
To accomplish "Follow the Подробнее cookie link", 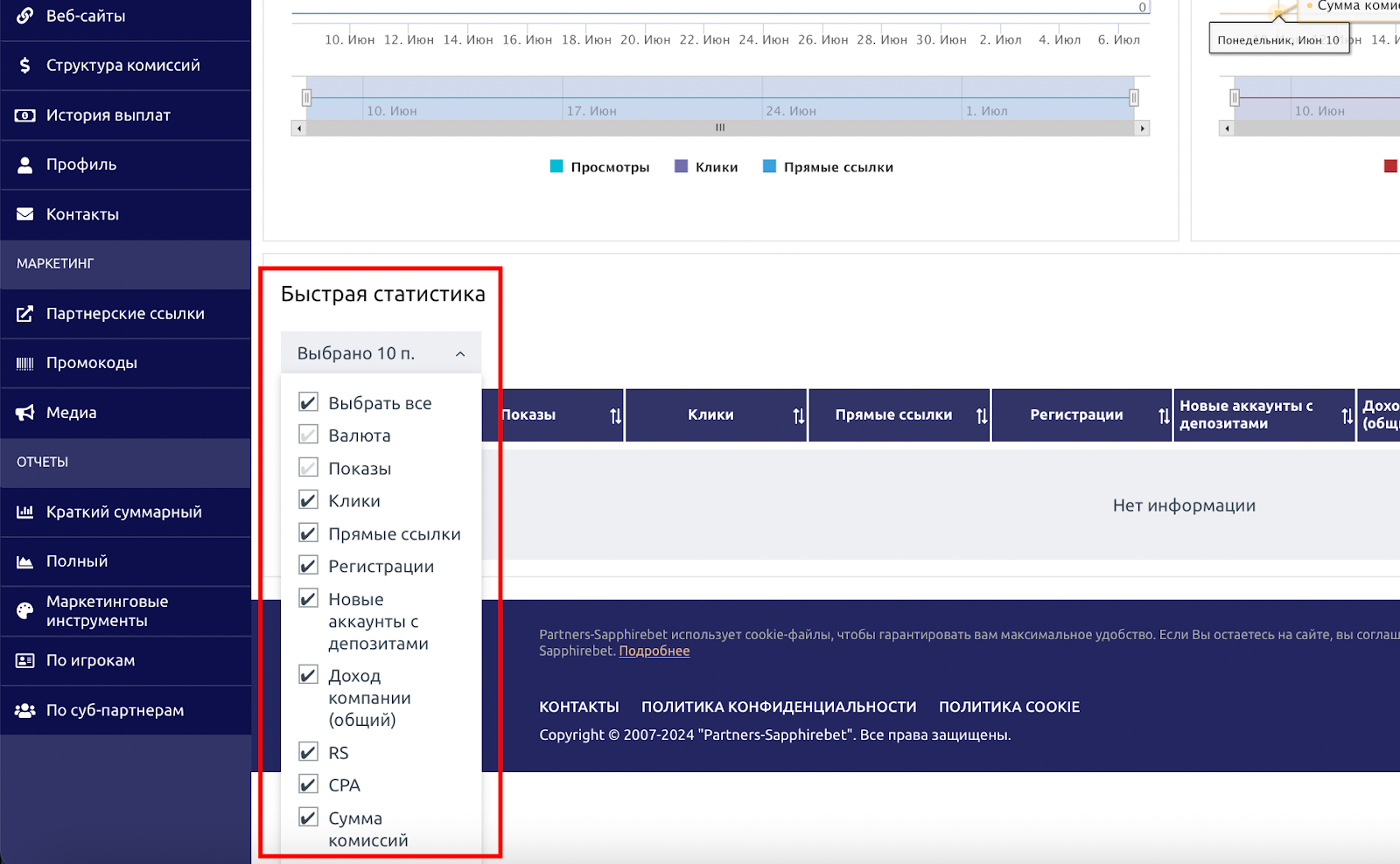I will point(654,651).
